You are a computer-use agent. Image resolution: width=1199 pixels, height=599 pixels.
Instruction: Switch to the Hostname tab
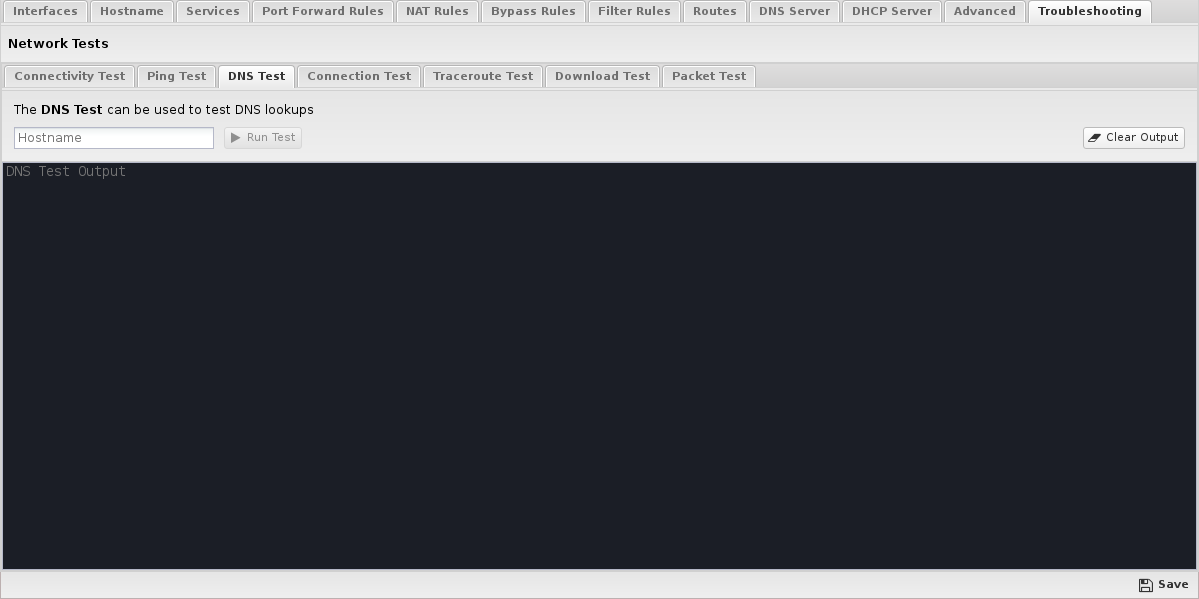[x=132, y=11]
